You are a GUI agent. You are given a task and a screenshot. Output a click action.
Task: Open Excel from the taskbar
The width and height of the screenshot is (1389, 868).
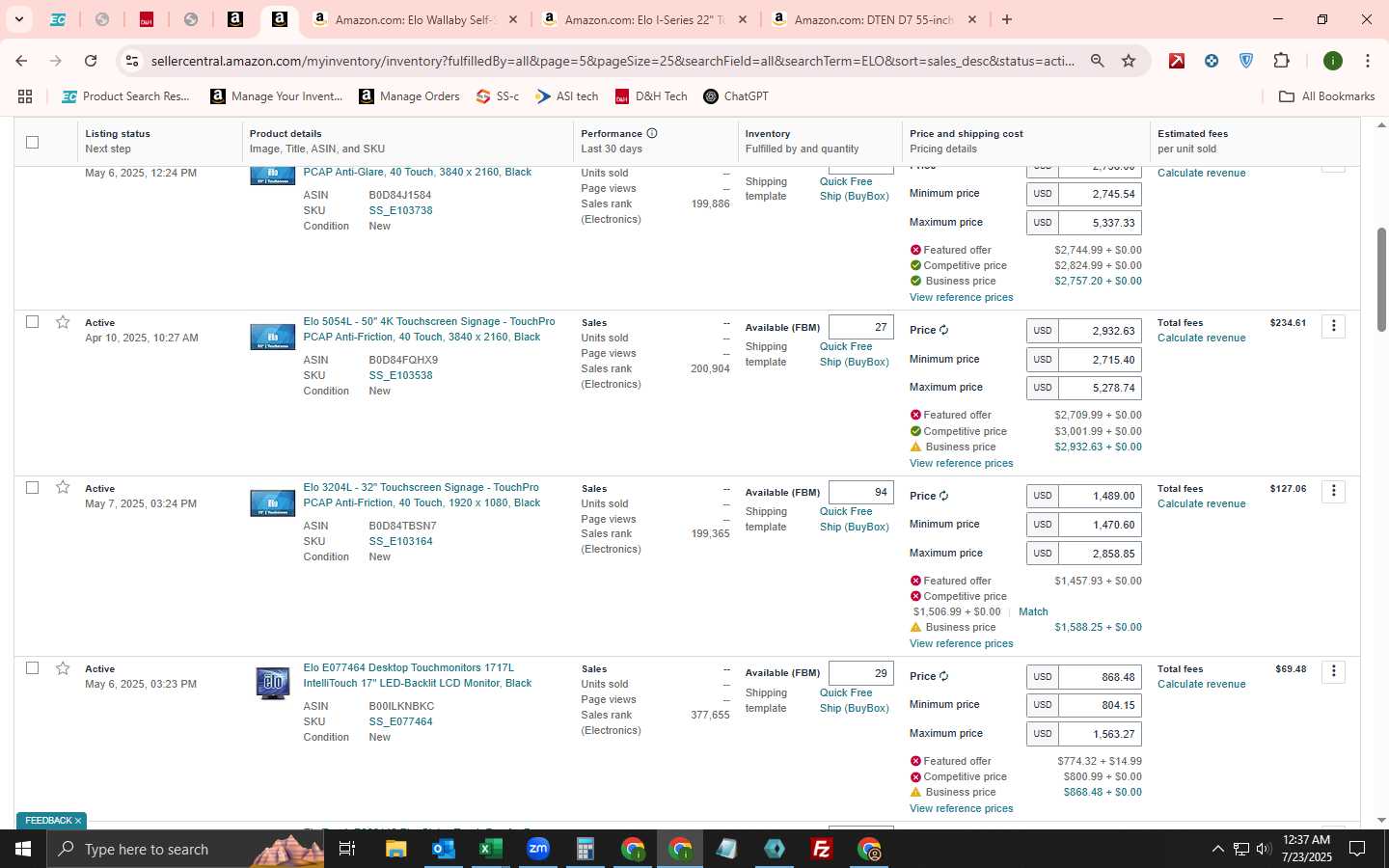tap(490, 849)
